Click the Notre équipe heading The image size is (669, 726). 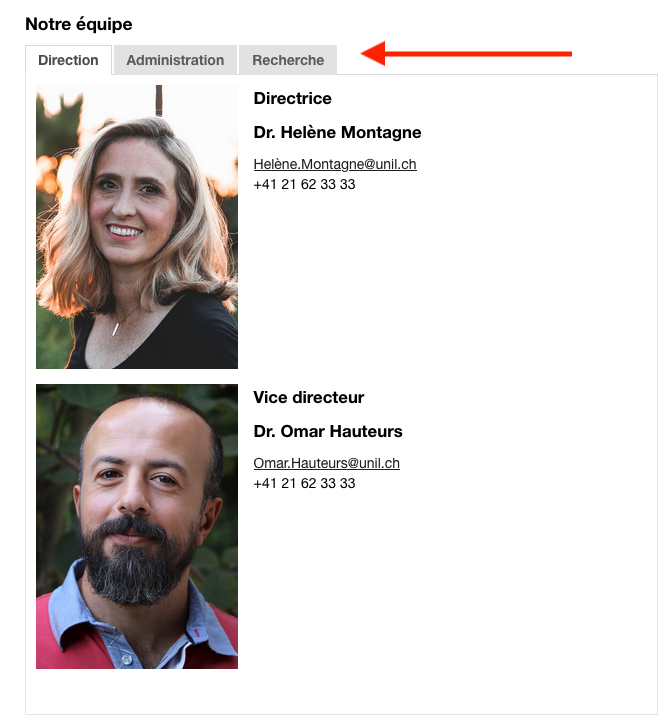[x=79, y=24]
